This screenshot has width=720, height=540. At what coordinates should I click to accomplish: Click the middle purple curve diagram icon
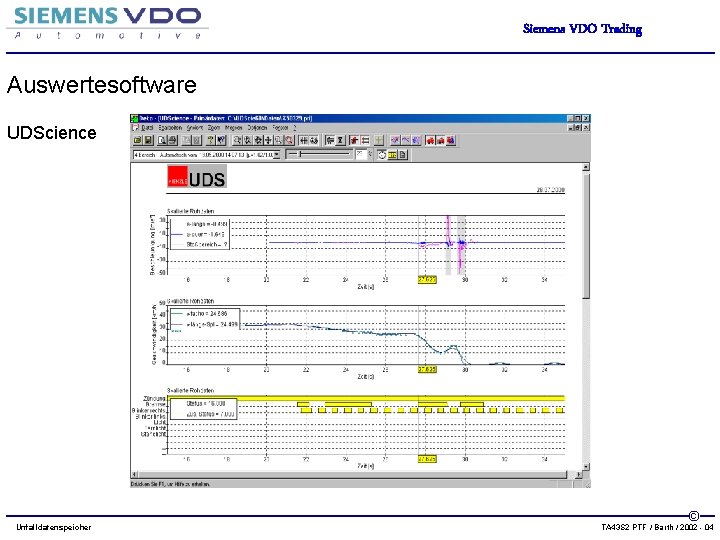(x=405, y=140)
